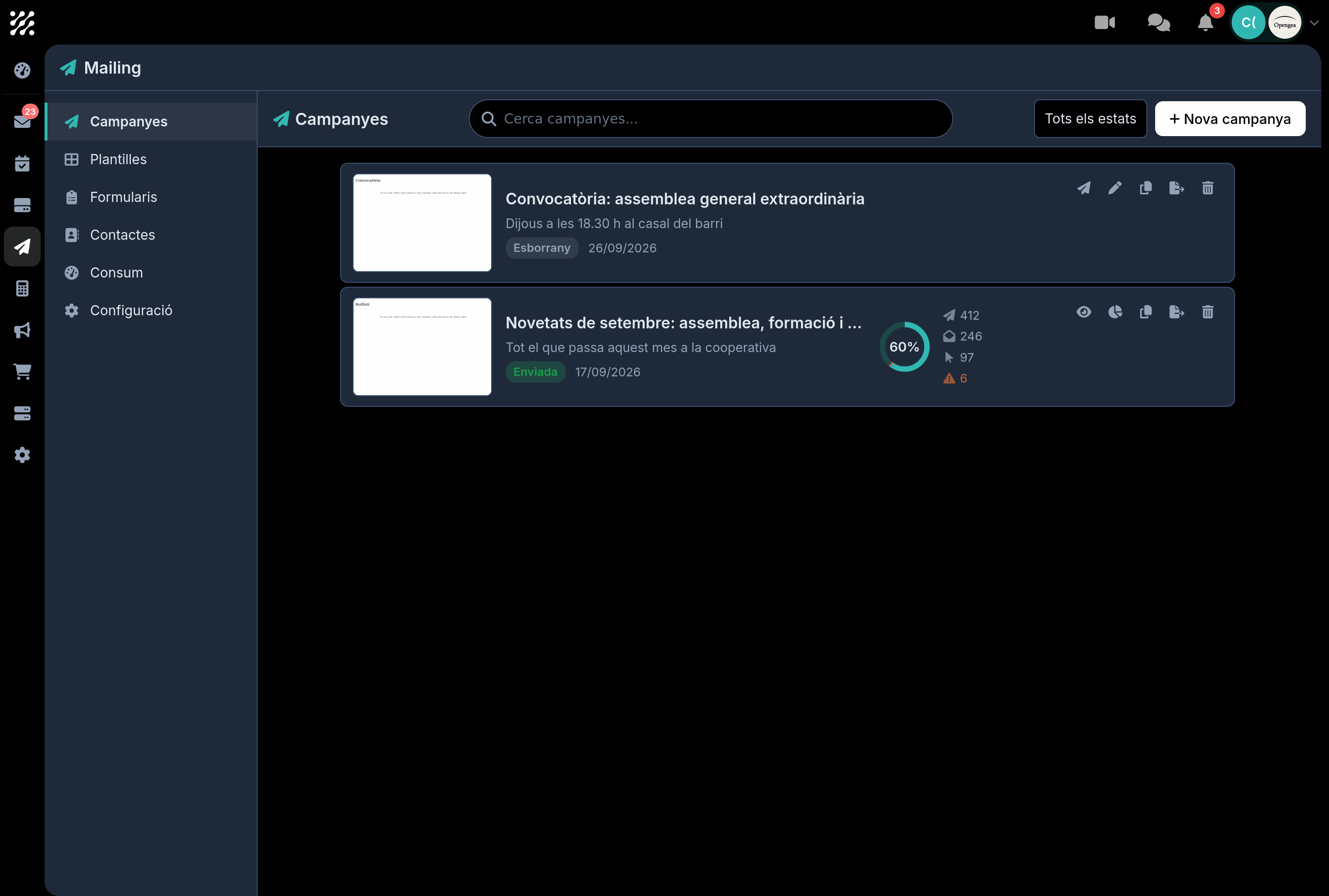Open the dashboard gauge icon in left rail
This screenshot has height=896, width=1329.
click(x=22, y=70)
